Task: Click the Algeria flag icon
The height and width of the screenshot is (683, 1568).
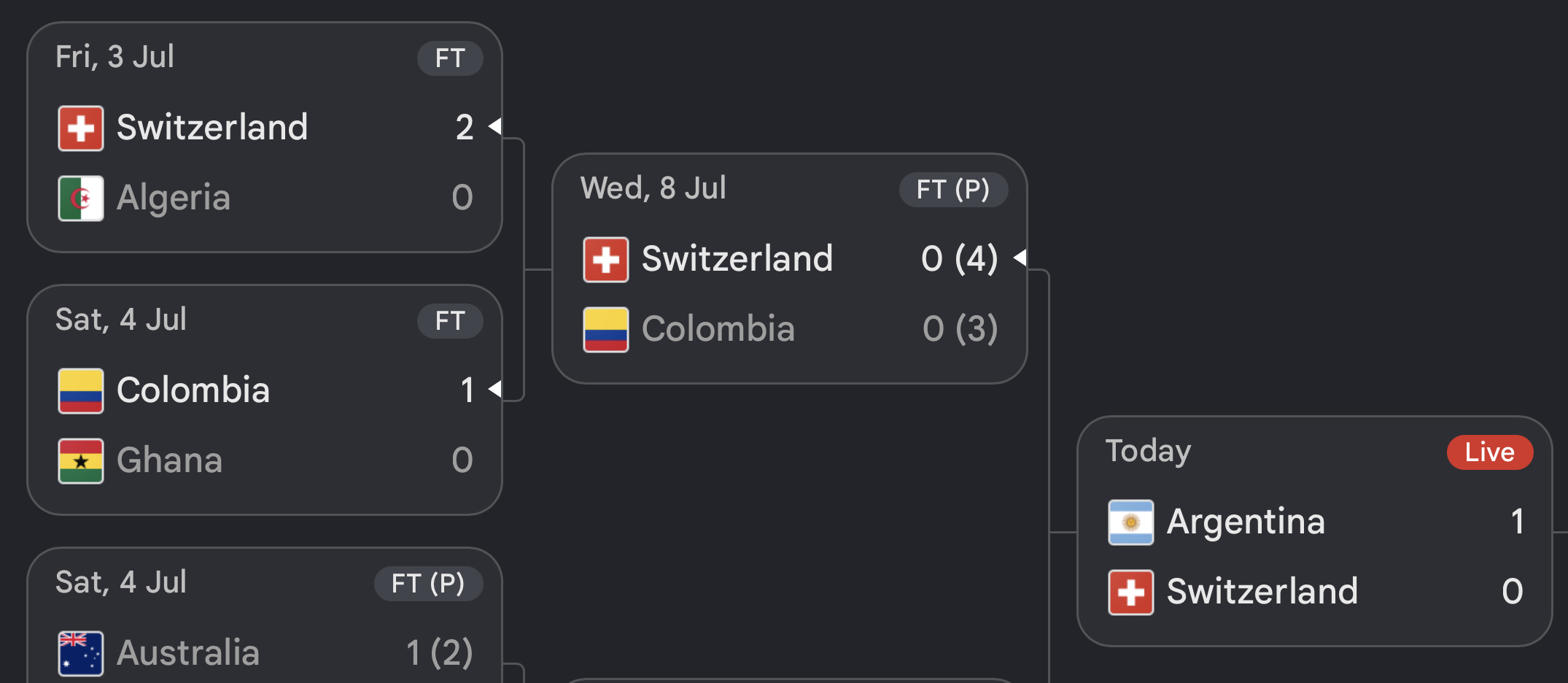Action: [81, 198]
